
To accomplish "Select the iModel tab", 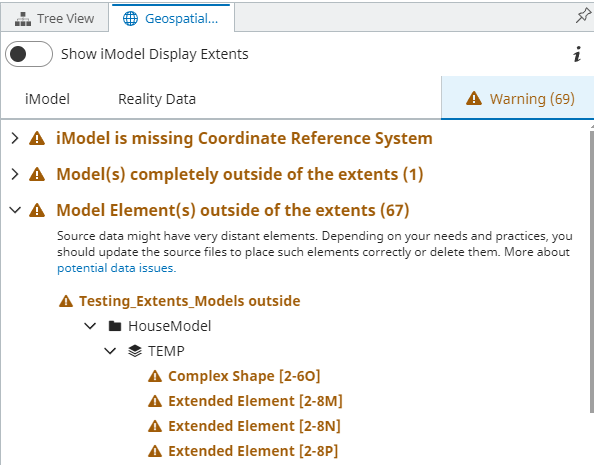I will pos(47,99).
